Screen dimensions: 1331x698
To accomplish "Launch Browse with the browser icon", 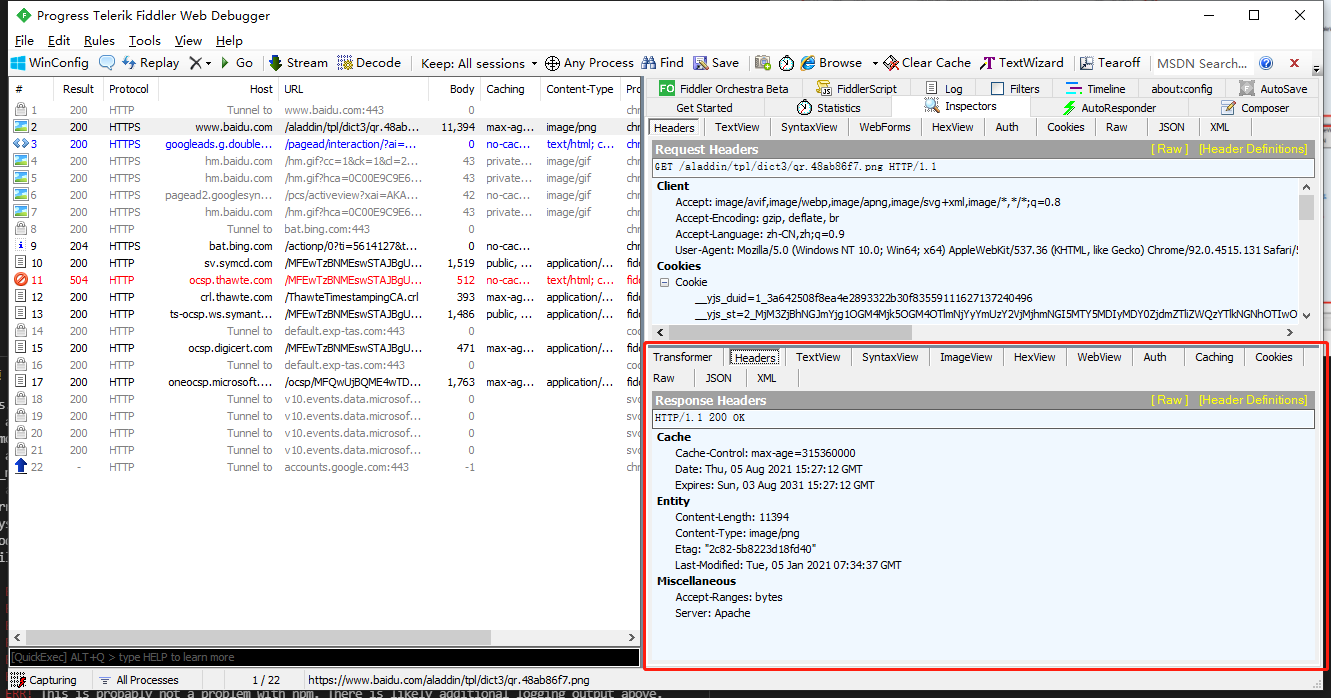I will coord(831,63).
